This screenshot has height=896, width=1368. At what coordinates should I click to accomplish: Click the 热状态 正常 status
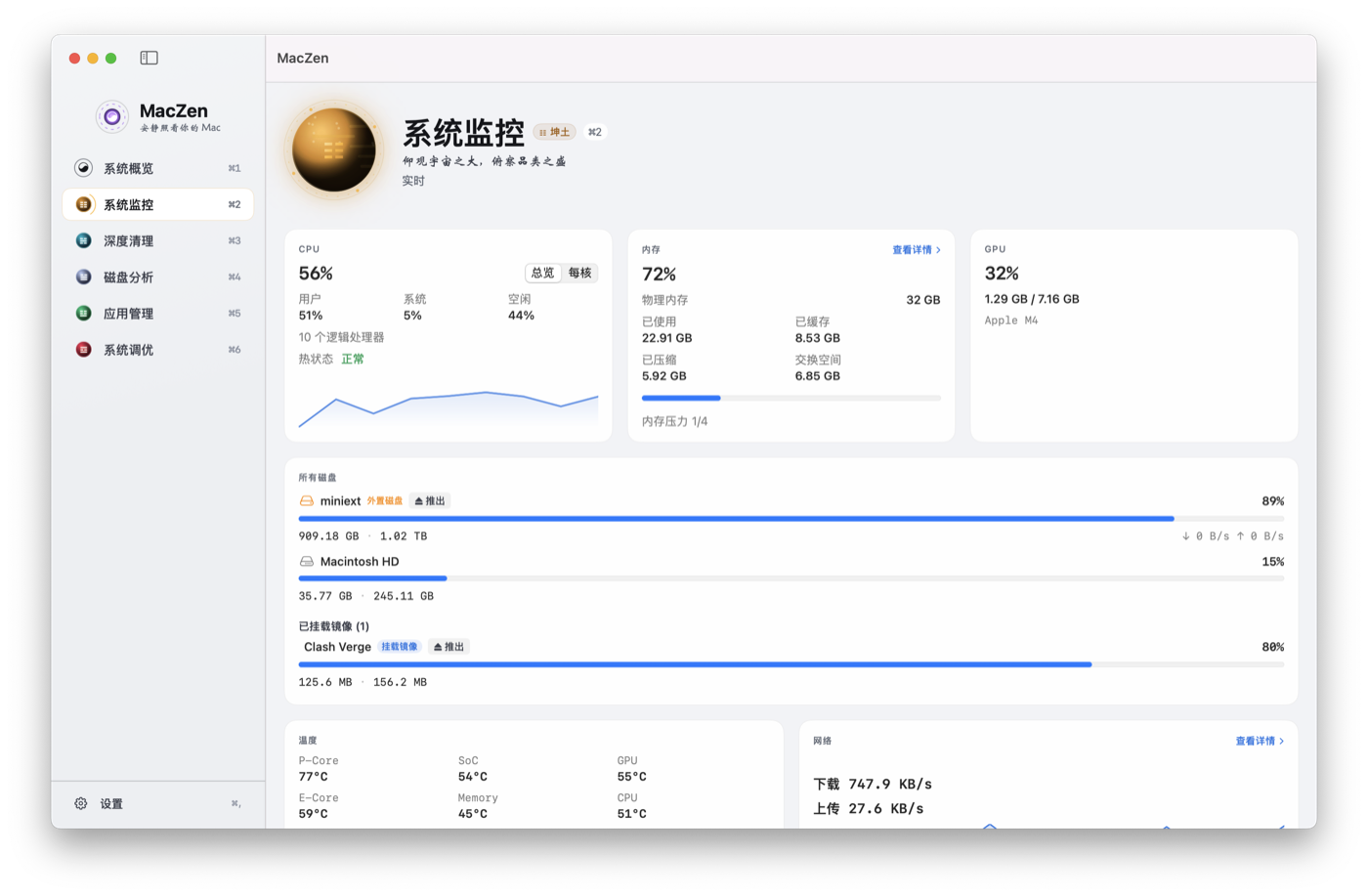331,360
